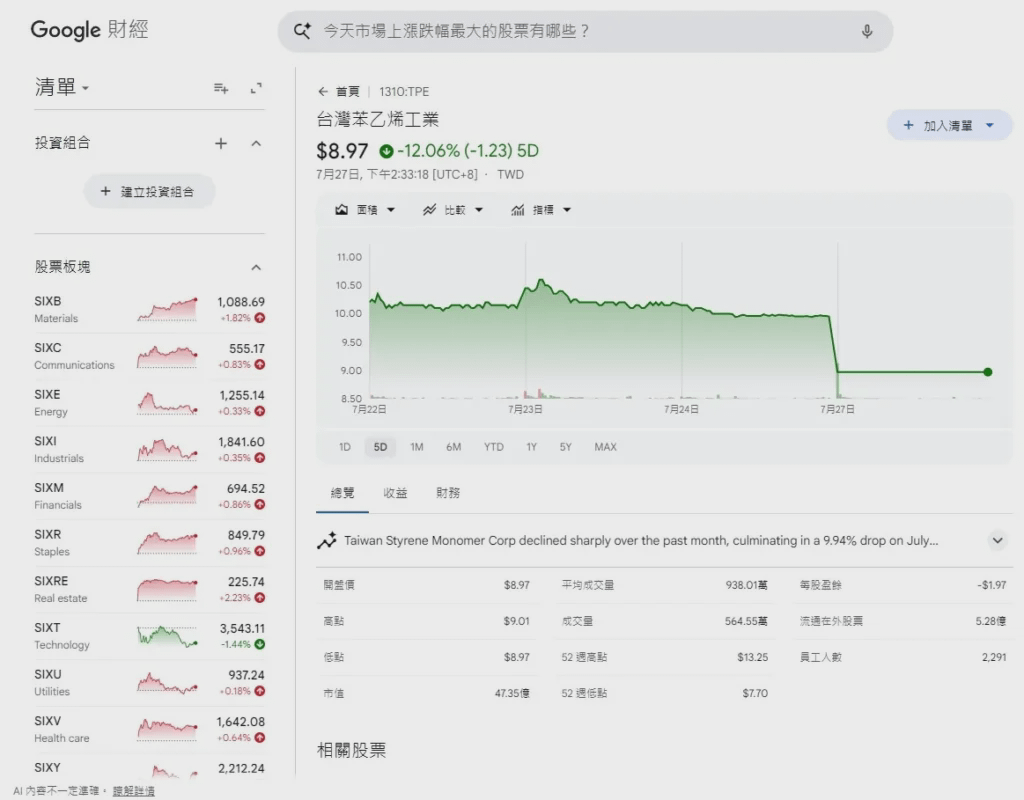1024x800 pixels.
Task: Open the SIXR Staples sector row
Action: (149, 543)
